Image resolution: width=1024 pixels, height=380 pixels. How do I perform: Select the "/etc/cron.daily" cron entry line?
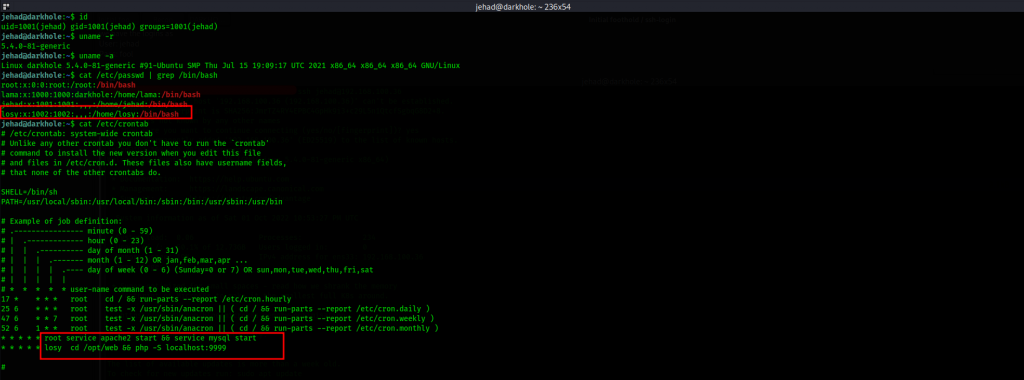pyautogui.click(x=216, y=308)
